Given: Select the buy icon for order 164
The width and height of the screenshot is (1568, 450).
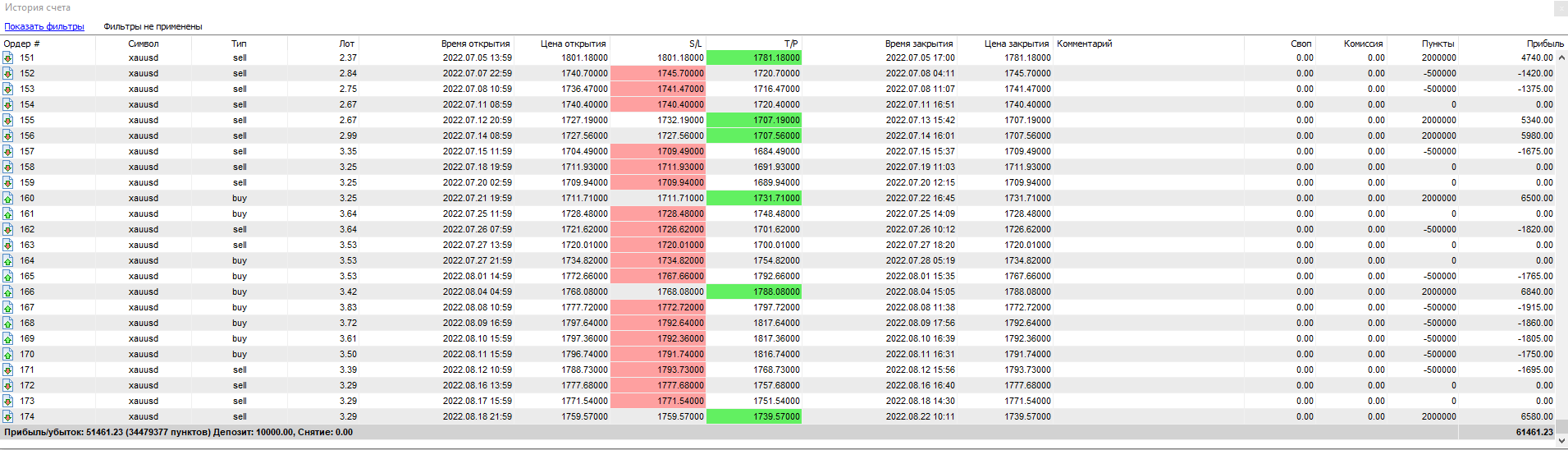Looking at the screenshot, I should pos(7,260).
